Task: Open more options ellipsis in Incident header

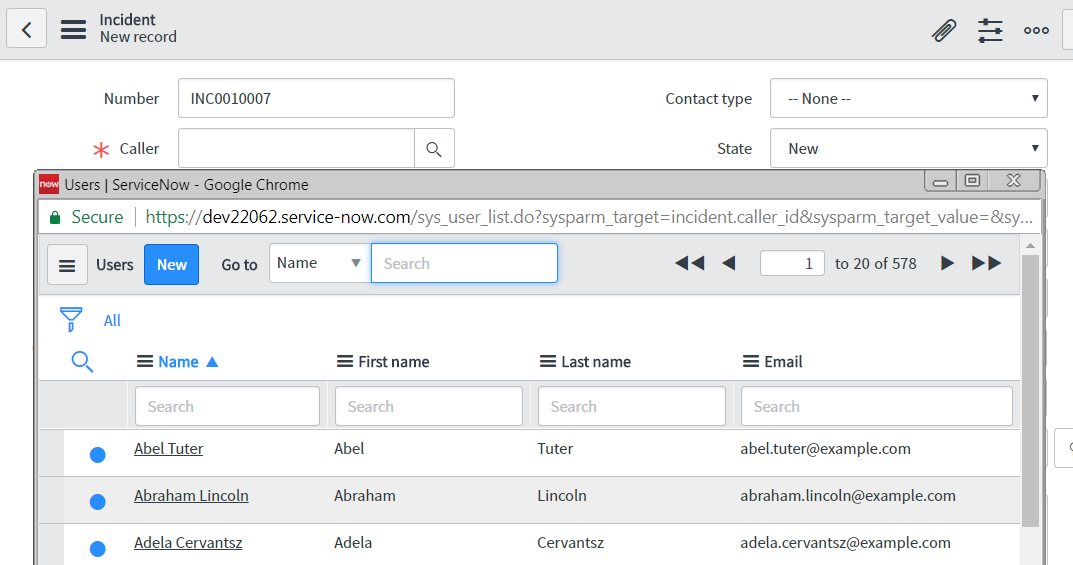Action: (x=1036, y=30)
